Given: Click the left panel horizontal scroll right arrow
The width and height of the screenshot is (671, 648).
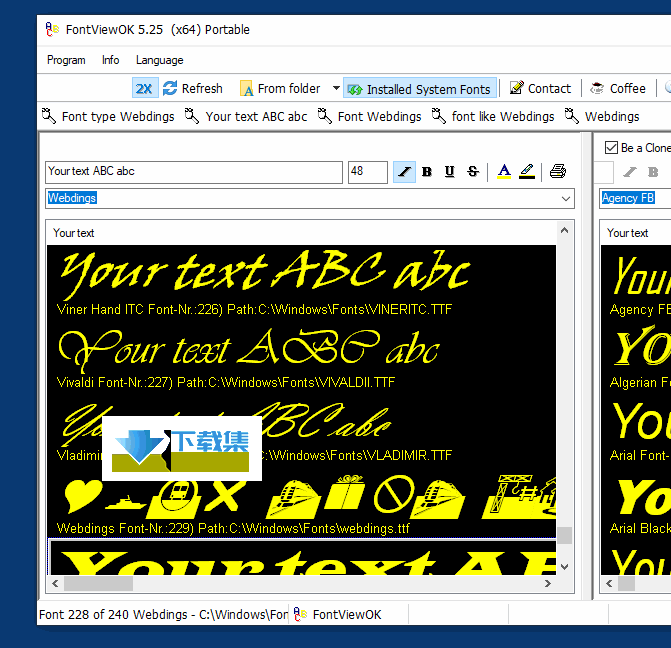Looking at the screenshot, I should pos(548,583).
